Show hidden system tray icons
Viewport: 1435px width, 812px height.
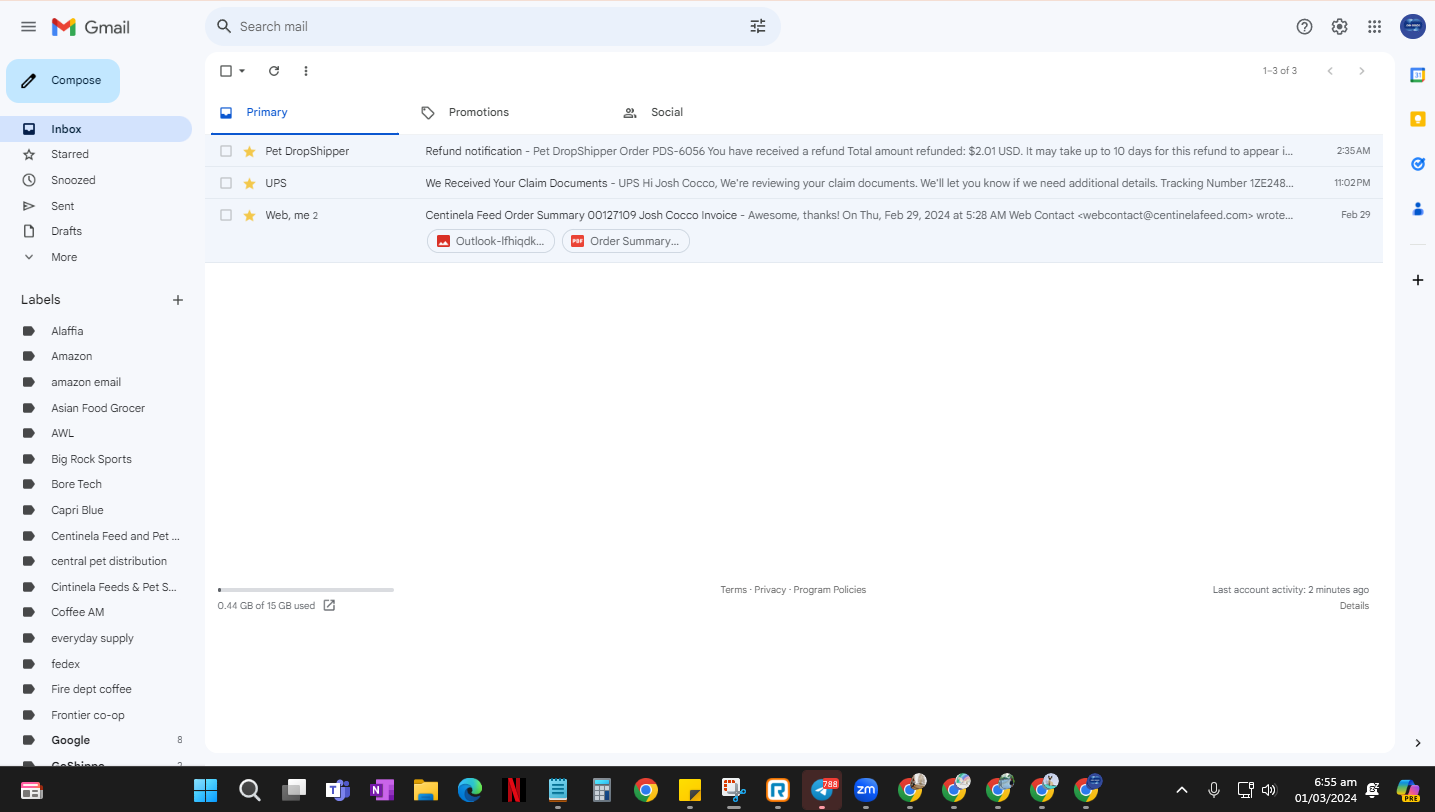pyautogui.click(x=1182, y=790)
